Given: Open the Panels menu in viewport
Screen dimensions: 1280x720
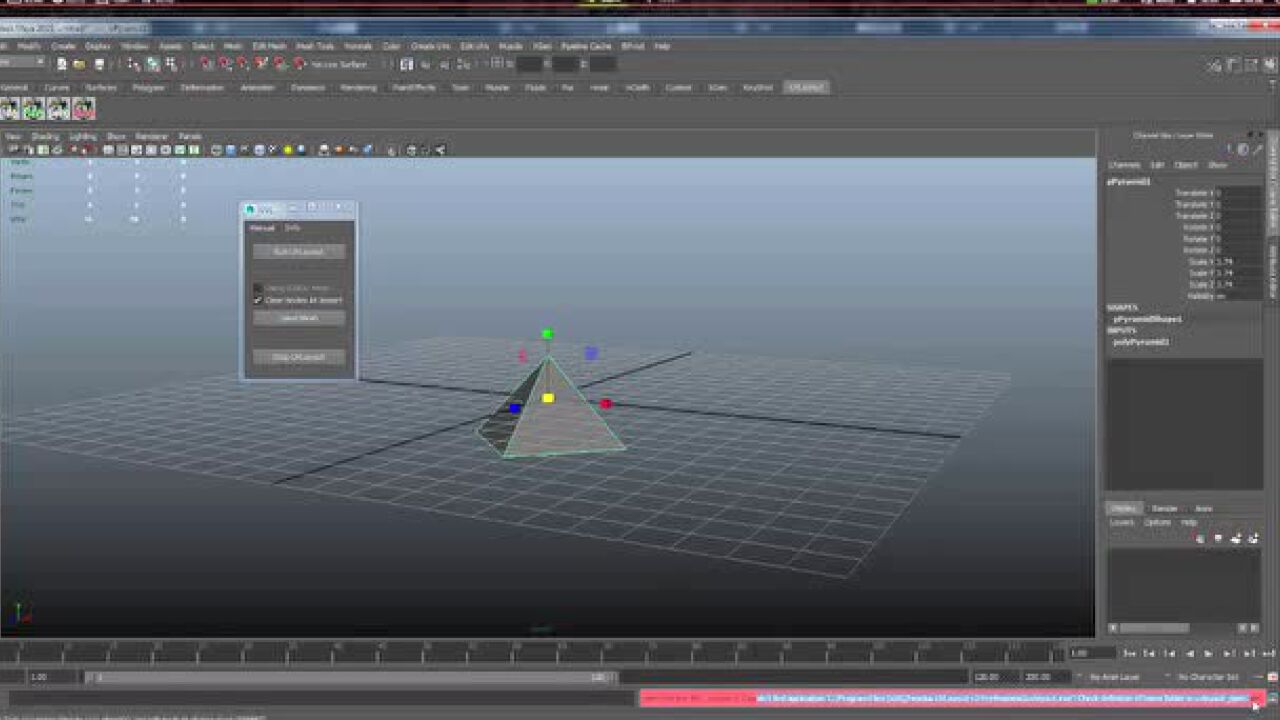Looking at the screenshot, I should tap(190, 136).
